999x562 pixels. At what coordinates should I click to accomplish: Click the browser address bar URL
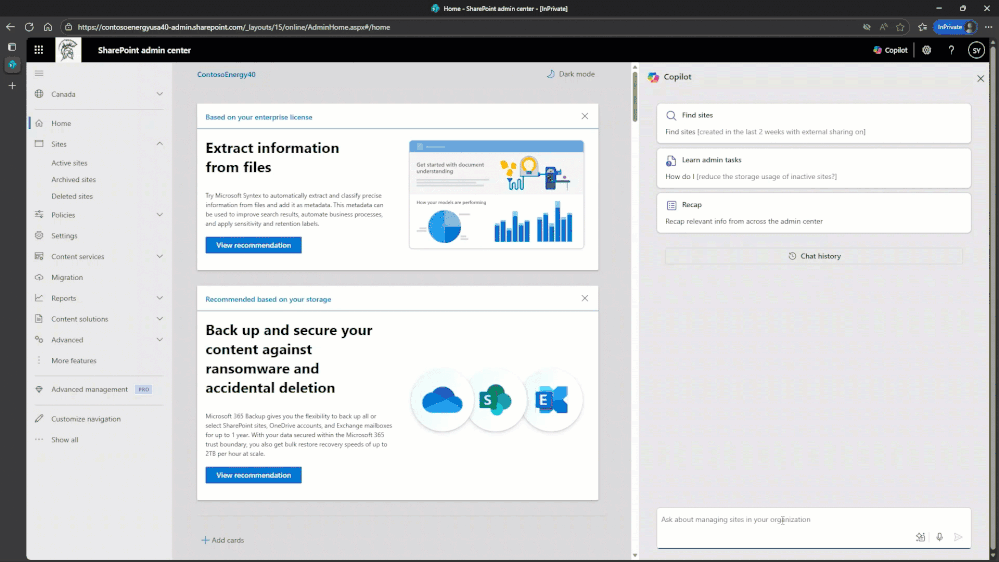(234, 27)
